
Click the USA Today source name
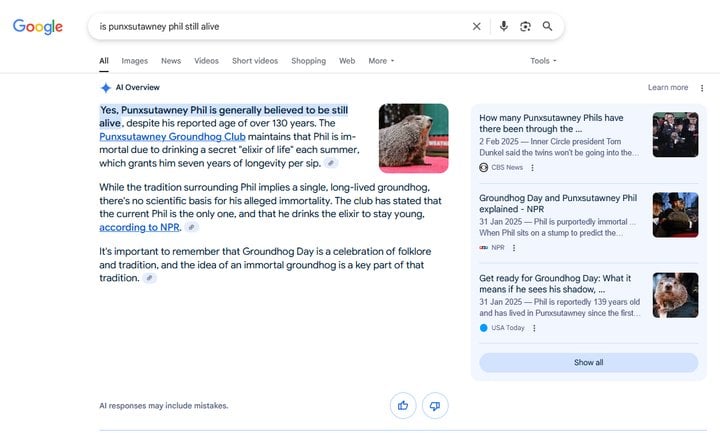coord(508,328)
